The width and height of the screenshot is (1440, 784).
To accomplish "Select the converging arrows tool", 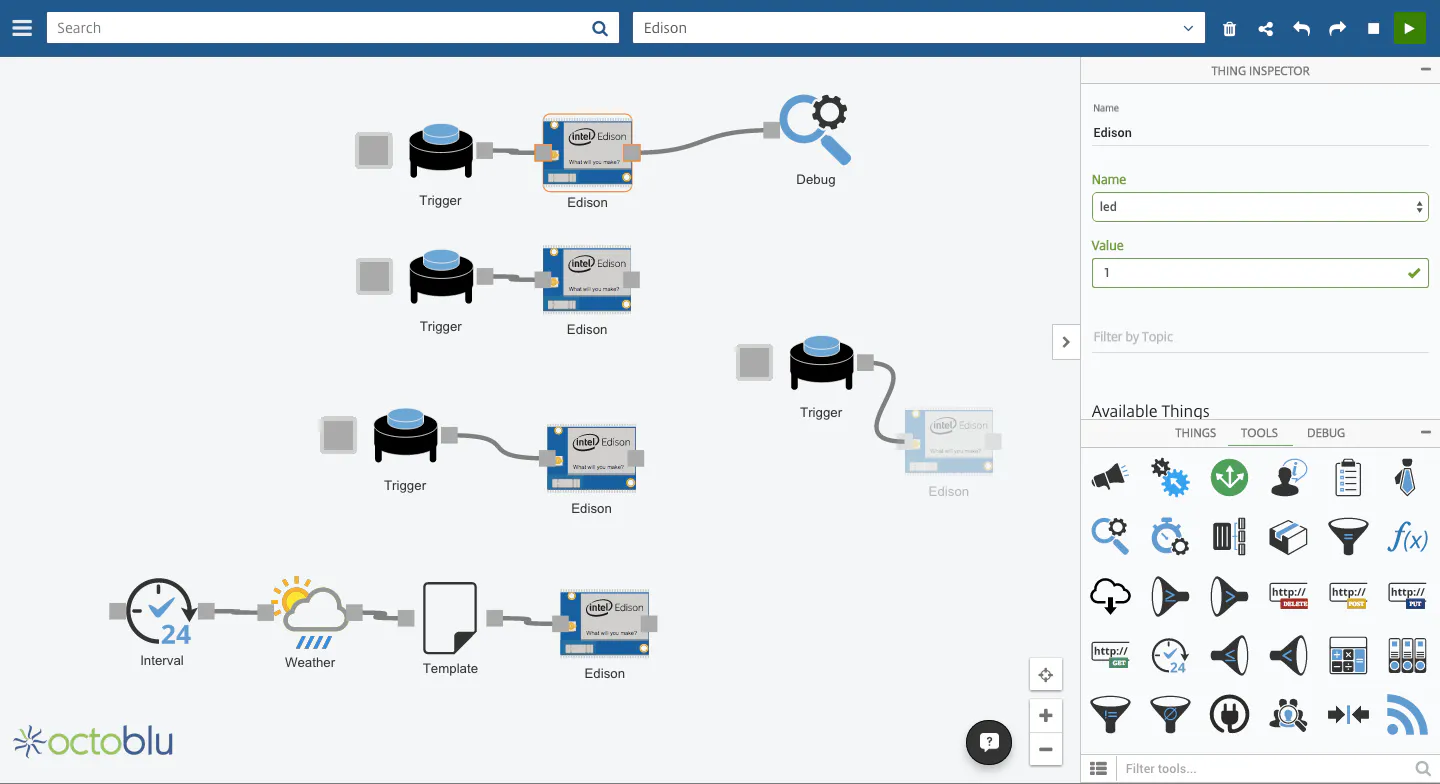I will (1348, 714).
